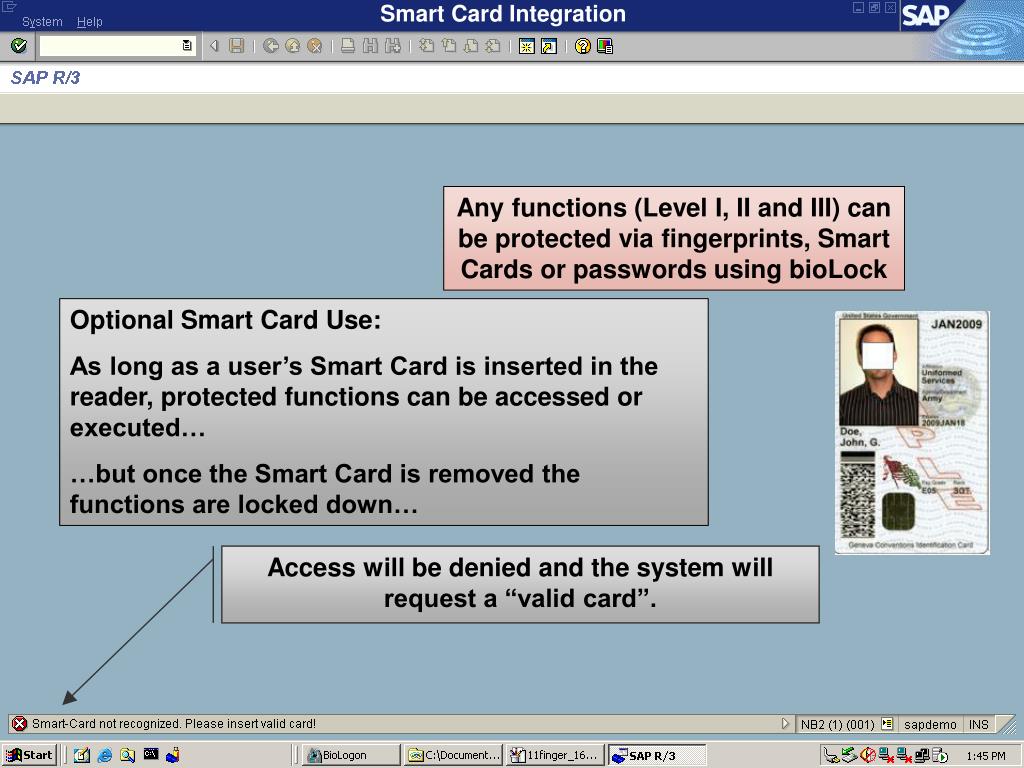Click the green Enter checkmark icon
Viewport: 1024px width, 768px height.
click(x=19, y=46)
